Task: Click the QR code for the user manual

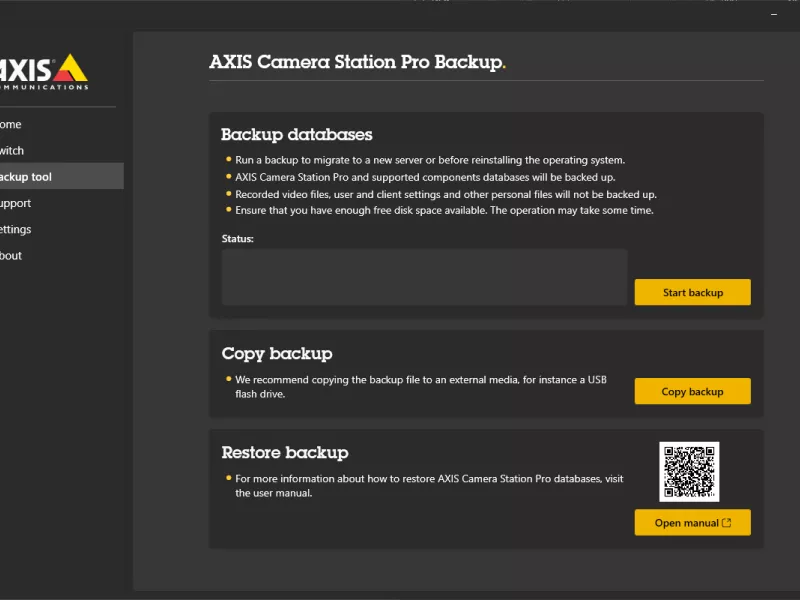Action: click(692, 470)
